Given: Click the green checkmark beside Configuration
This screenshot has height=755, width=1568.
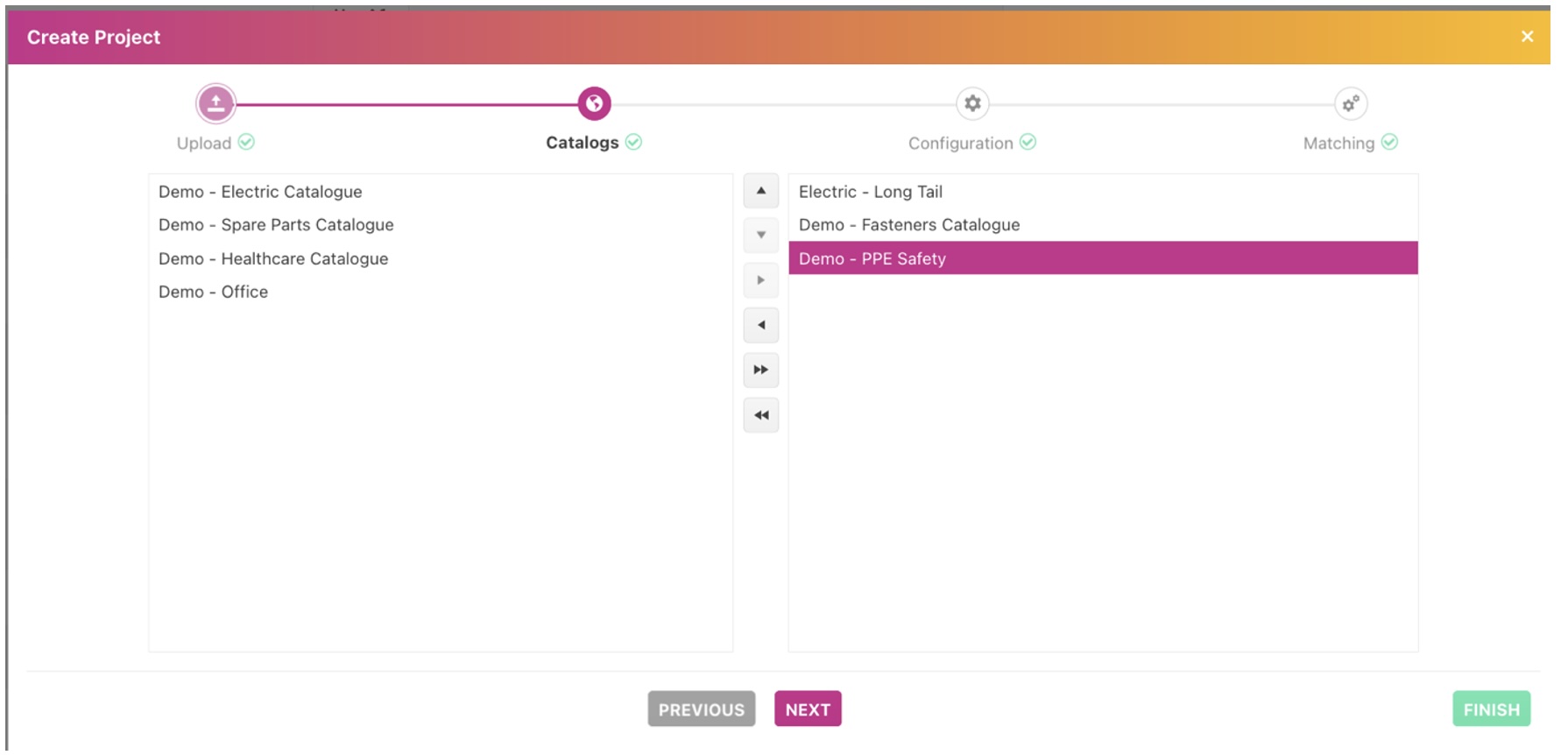Looking at the screenshot, I should tap(1028, 142).
